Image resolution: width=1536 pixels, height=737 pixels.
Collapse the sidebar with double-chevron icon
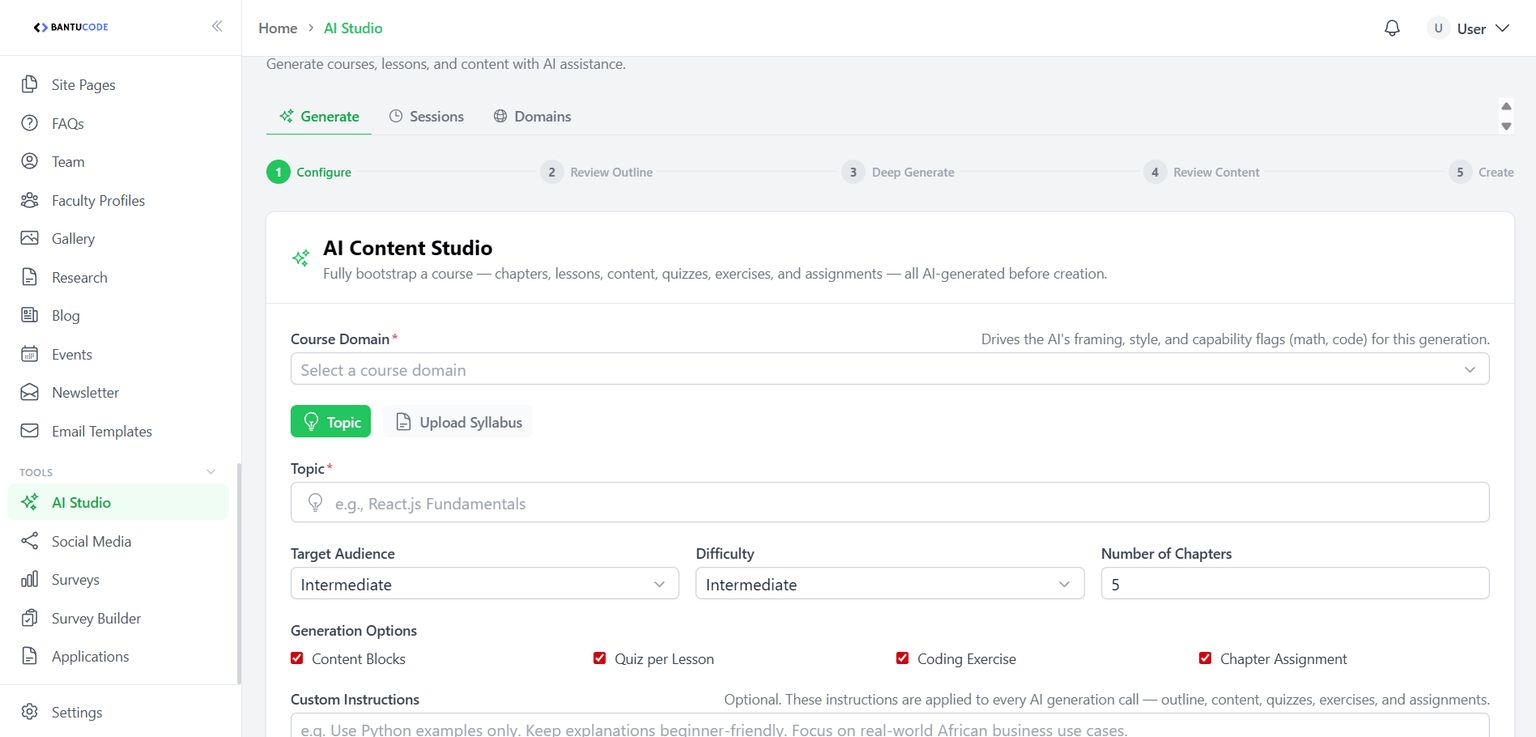(217, 26)
